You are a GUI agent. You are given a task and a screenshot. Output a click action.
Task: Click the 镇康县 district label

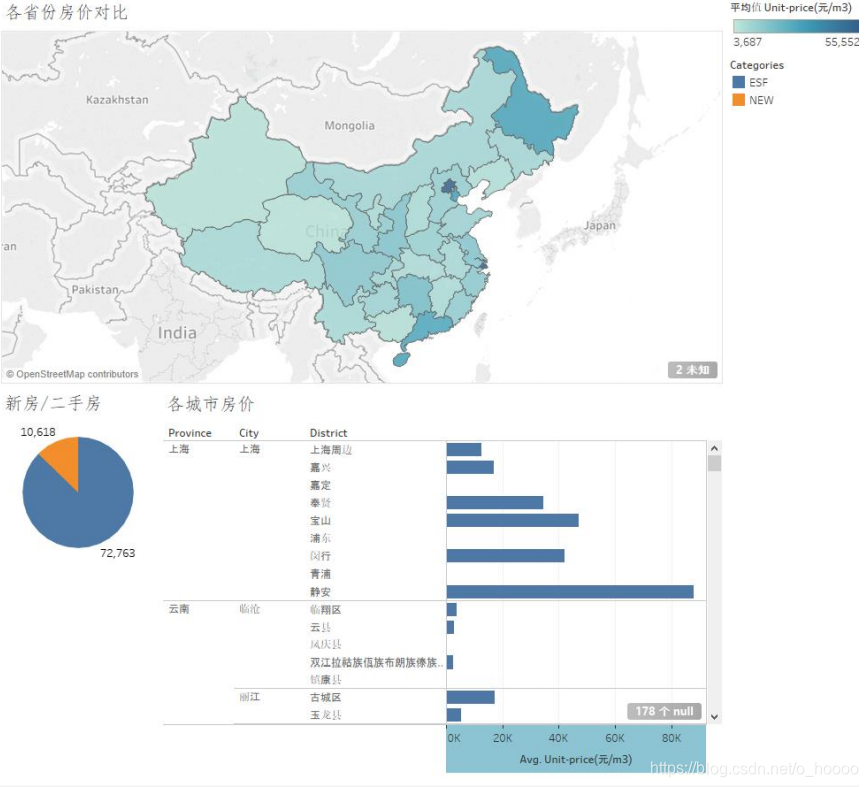[326, 680]
